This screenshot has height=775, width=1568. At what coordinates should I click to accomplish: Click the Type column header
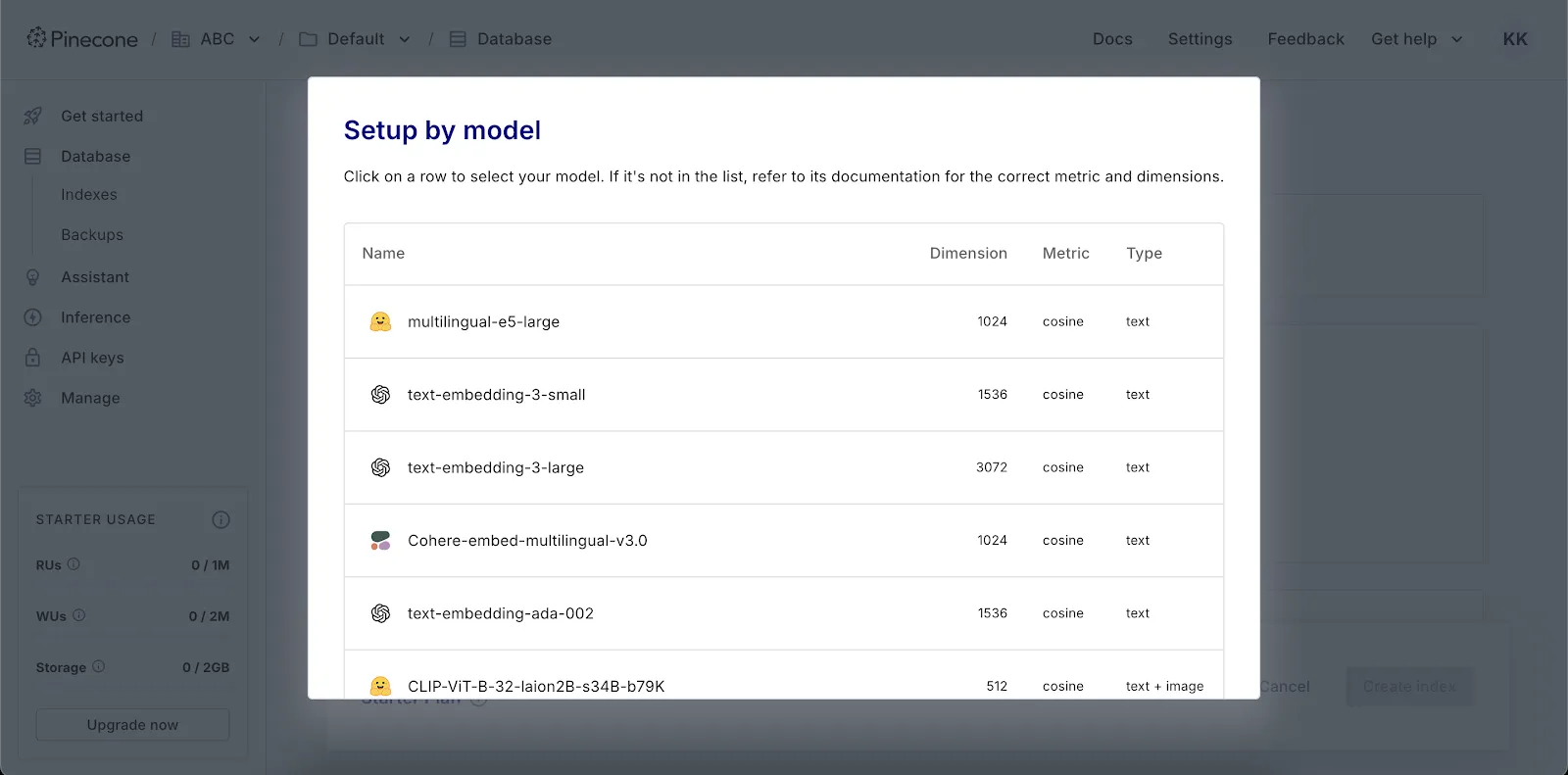(1144, 253)
